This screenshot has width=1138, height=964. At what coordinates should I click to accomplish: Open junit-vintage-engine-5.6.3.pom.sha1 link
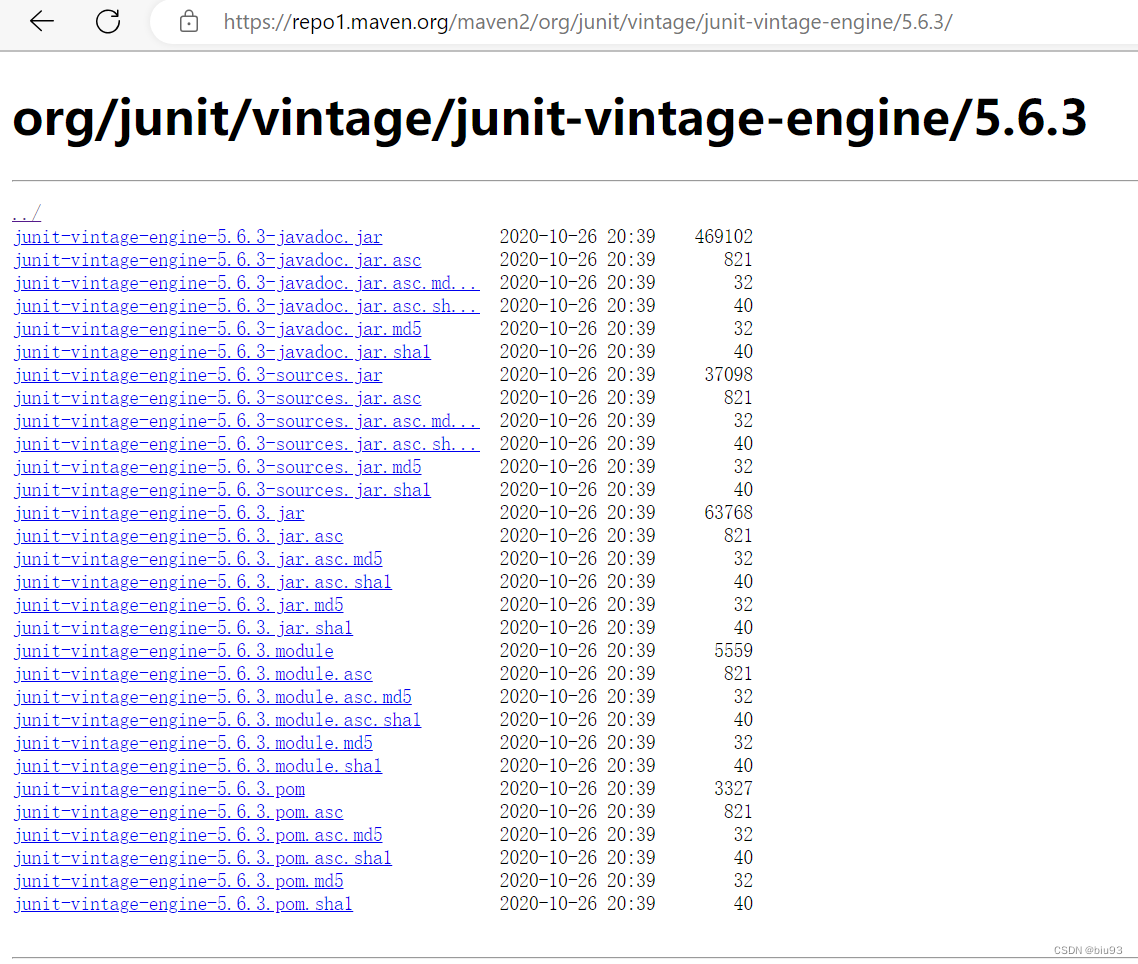(x=182, y=903)
